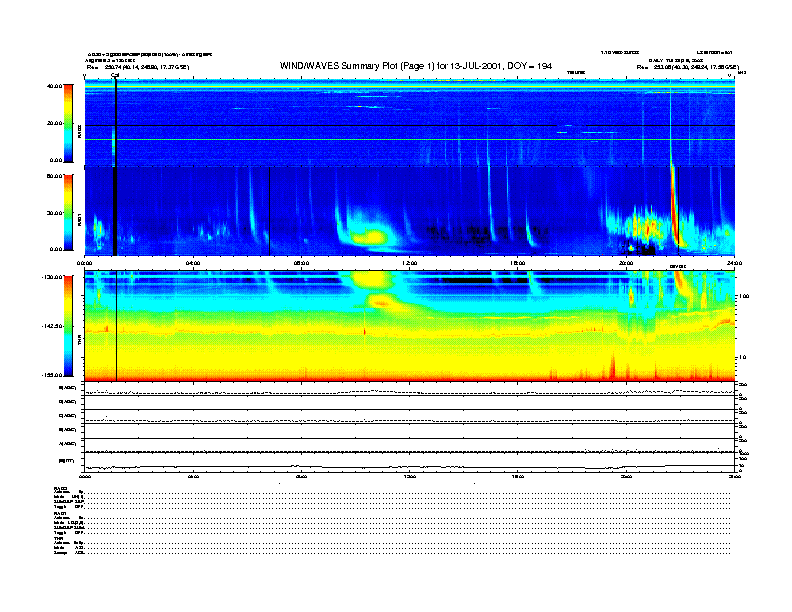Click the 40.00 label on RAD2 scale
792x612 pixels.
[x=55, y=86]
